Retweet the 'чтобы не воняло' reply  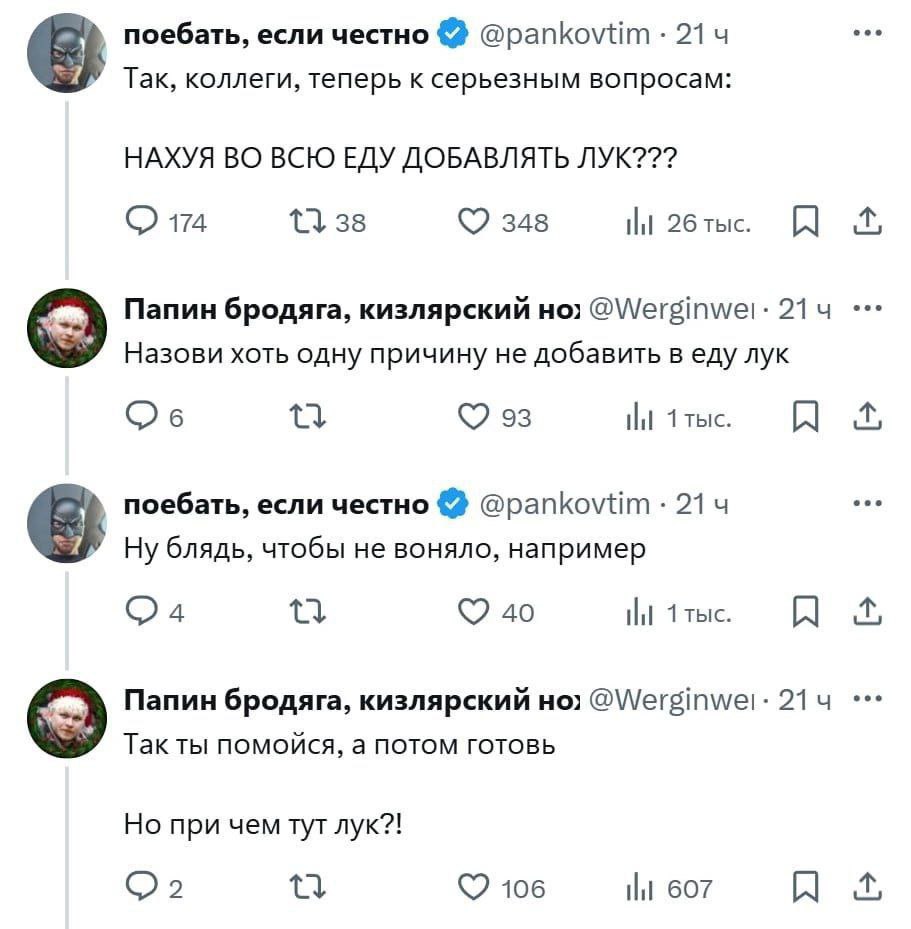[x=307, y=612]
